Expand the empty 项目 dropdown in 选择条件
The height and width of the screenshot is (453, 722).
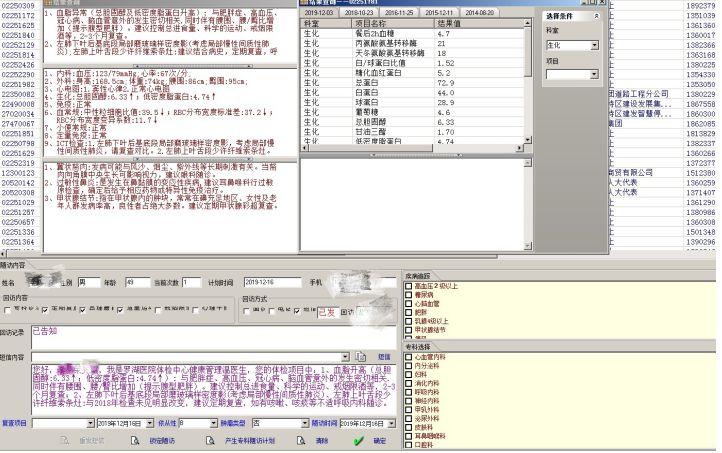594,74
